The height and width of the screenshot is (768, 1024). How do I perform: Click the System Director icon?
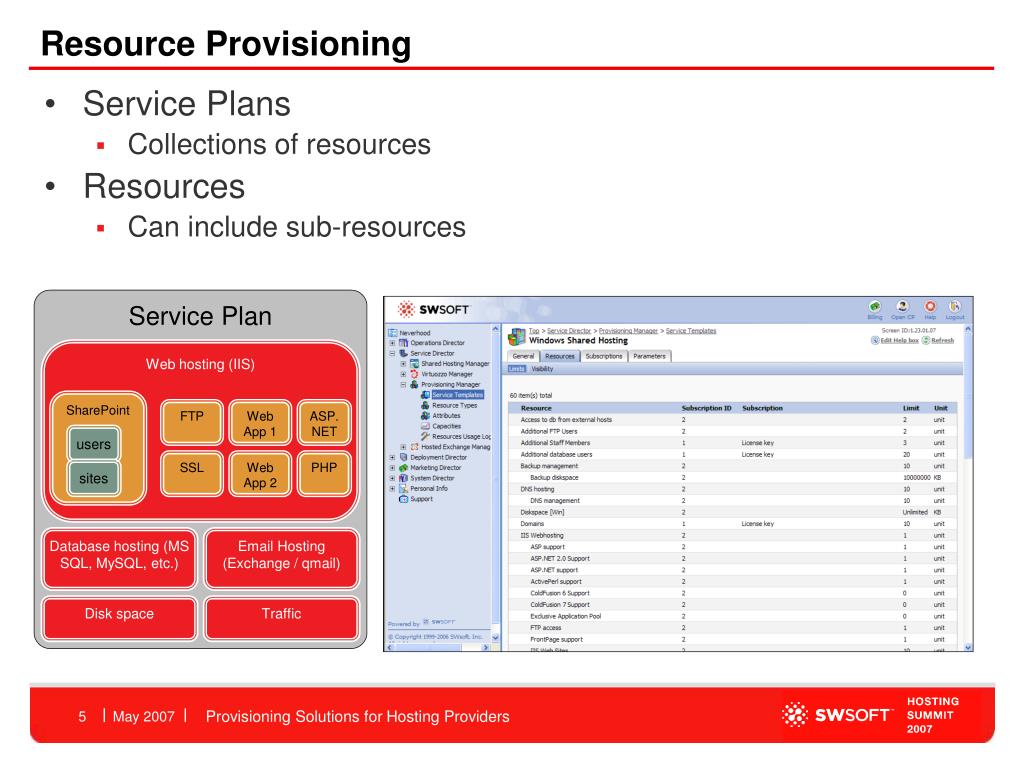[x=404, y=478]
